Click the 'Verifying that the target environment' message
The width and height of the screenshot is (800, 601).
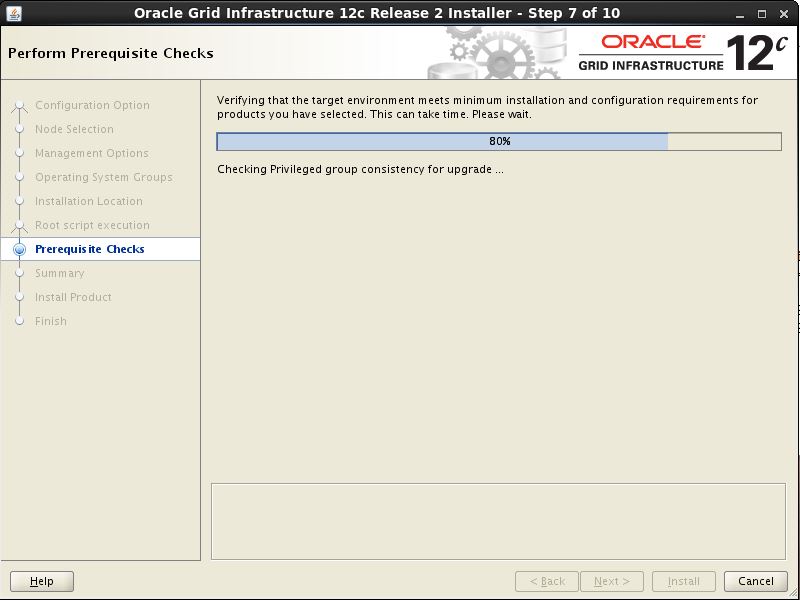coord(487,107)
